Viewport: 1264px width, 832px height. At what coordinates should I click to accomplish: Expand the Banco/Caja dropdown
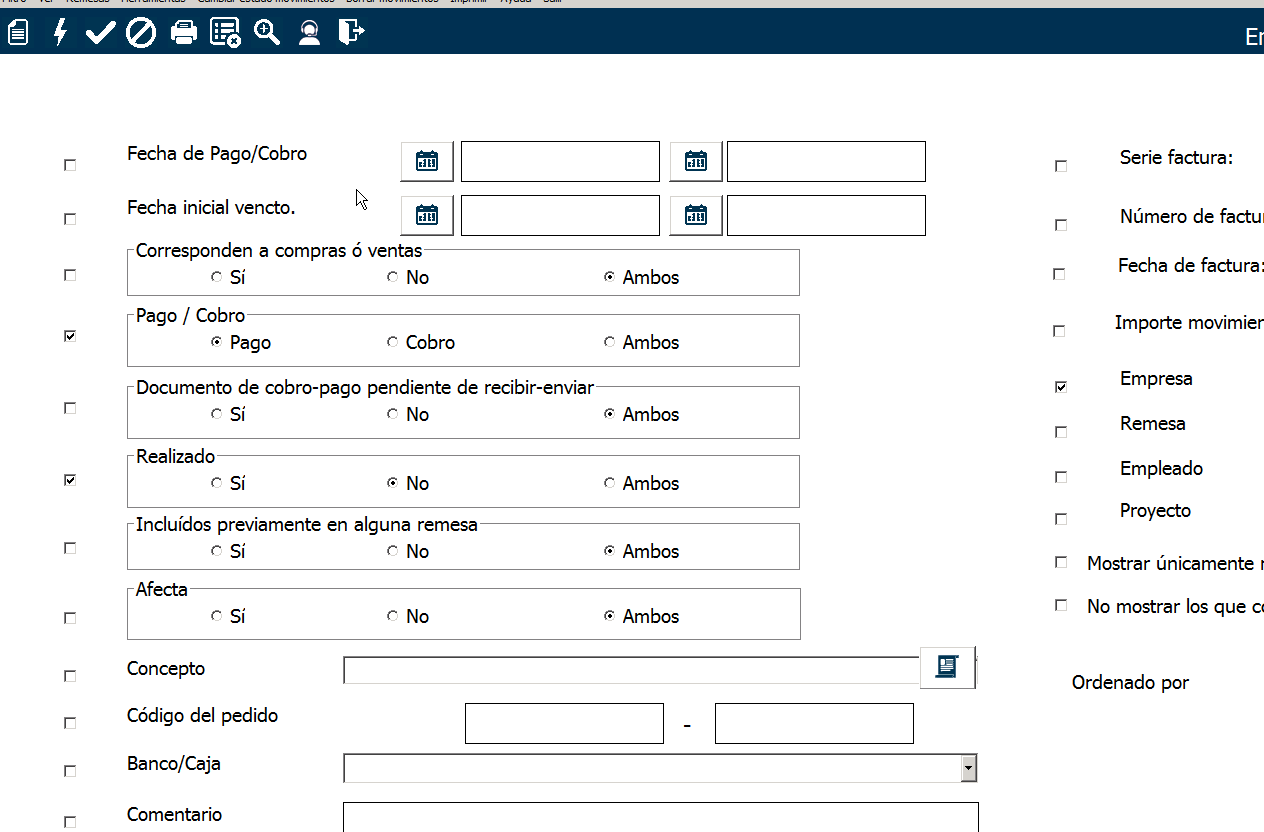point(968,768)
